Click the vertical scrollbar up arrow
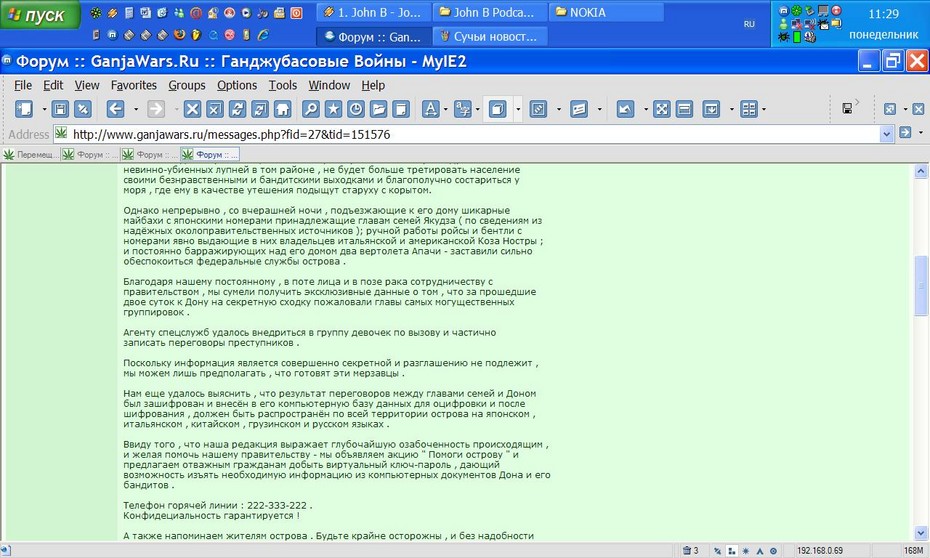This screenshot has width=930, height=558. (x=921, y=172)
